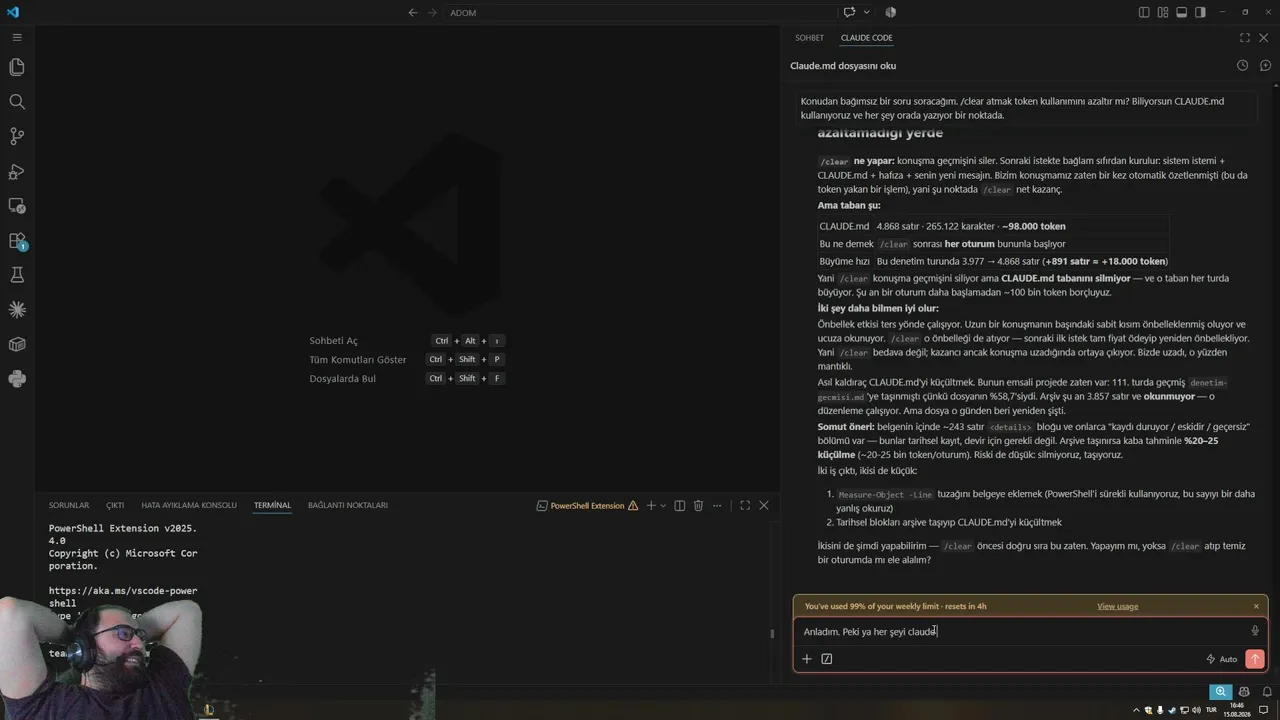This screenshot has width=1280, height=720.
Task: Split the terminal
Action: (x=680, y=505)
